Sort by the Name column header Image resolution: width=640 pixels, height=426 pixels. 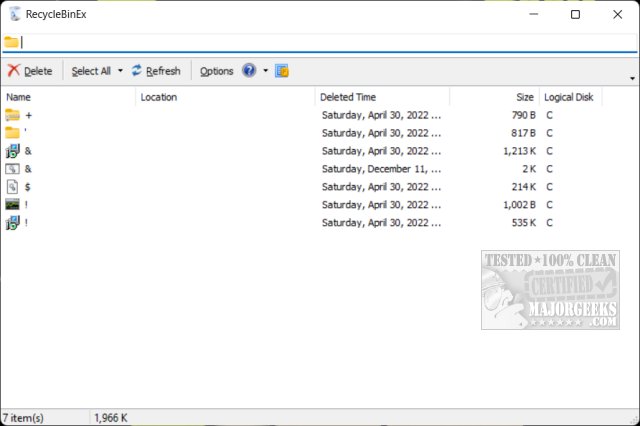[69, 97]
